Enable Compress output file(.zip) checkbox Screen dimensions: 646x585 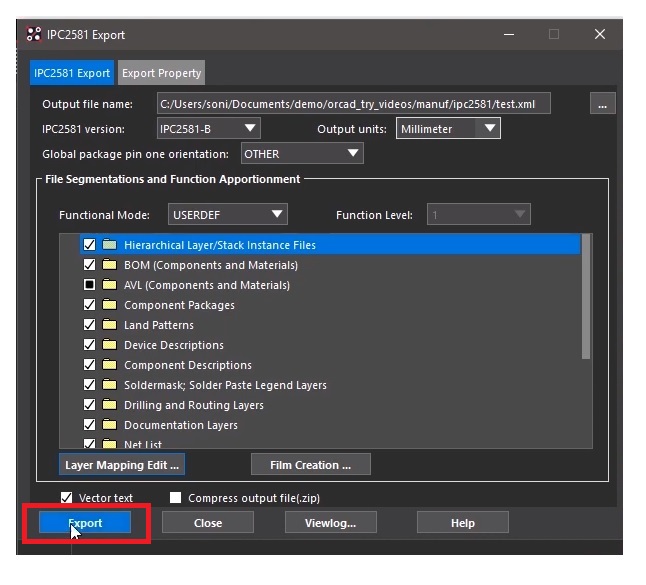point(176,498)
